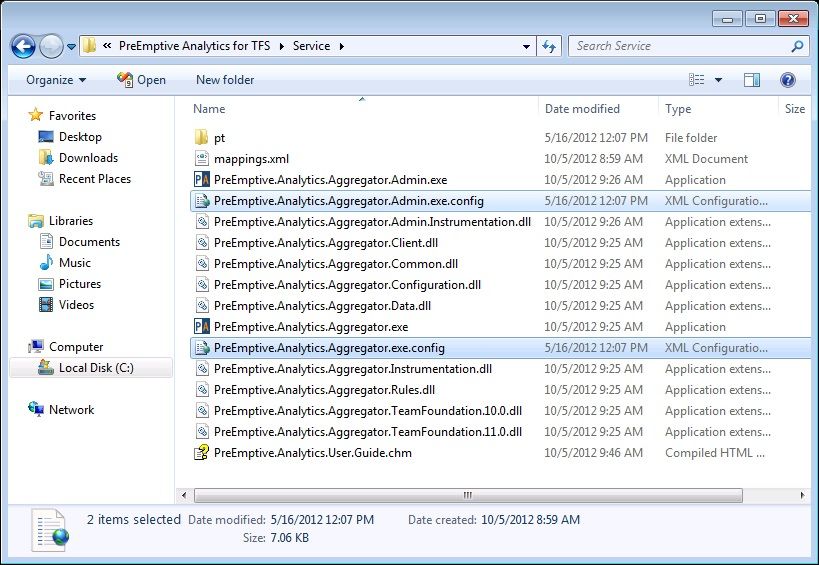Click the Date created value in details pane
This screenshot has width=819, height=565.
tap(530, 520)
